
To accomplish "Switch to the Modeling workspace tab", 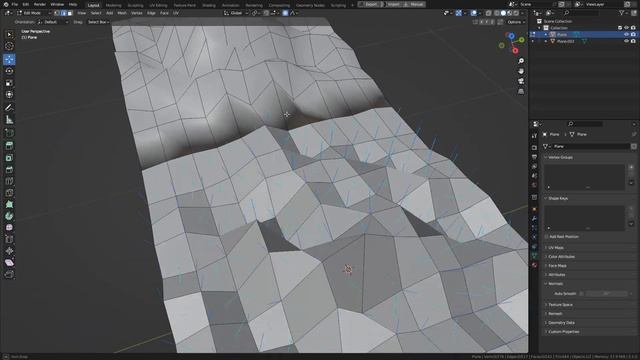I will pos(113,5).
